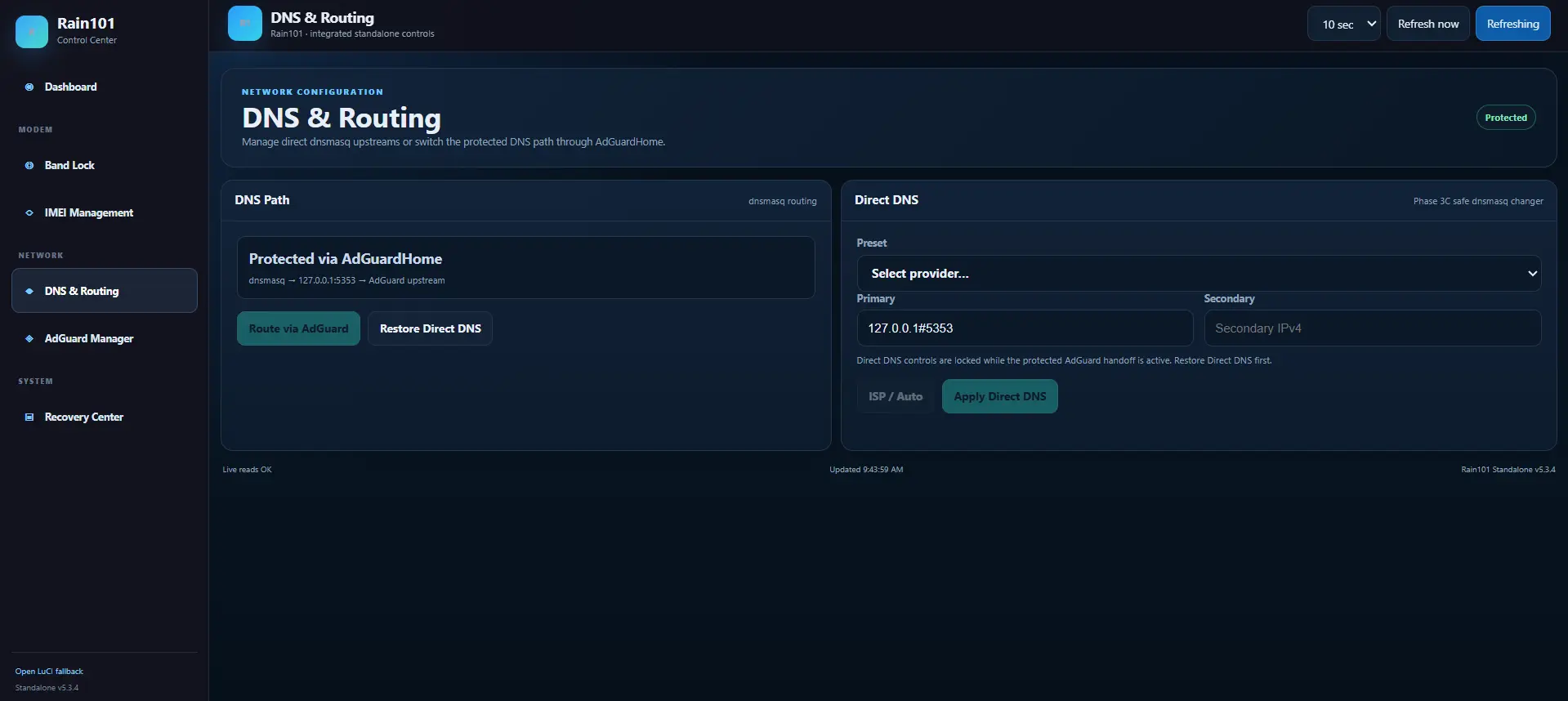The image size is (1568, 701).
Task: Click the AdGuard Manager sidebar icon
Action: click(x=29, y=338)
